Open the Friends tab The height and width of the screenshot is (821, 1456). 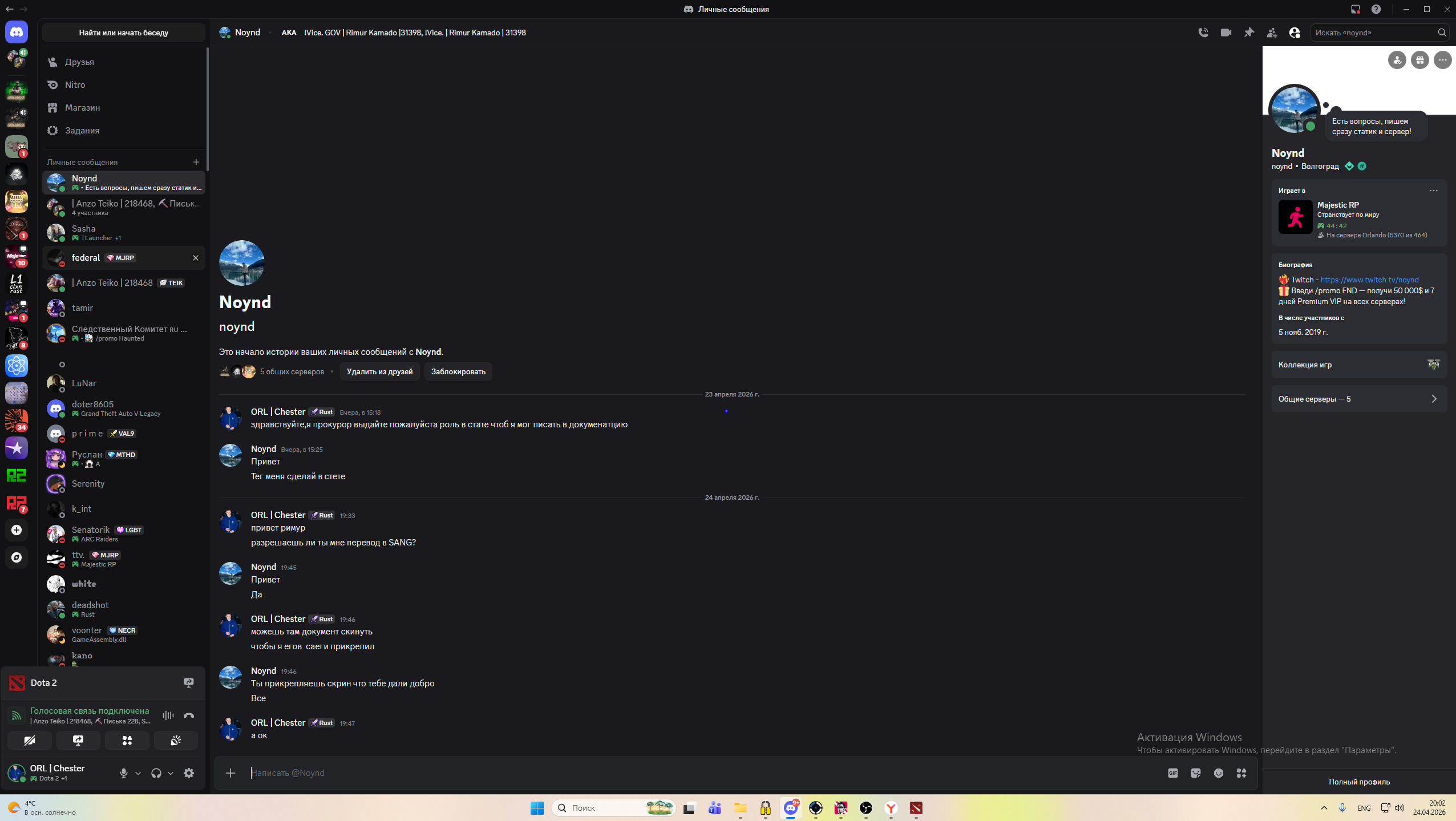(79, 62)
